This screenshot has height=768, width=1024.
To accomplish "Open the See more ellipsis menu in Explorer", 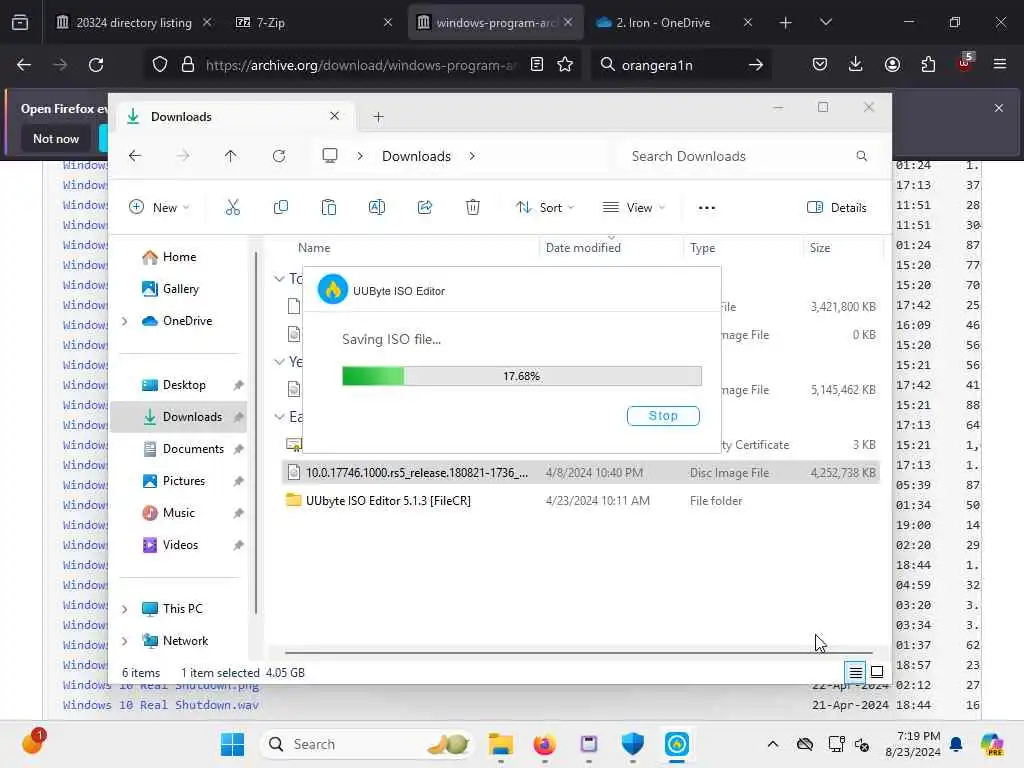I will pos(707,208).
